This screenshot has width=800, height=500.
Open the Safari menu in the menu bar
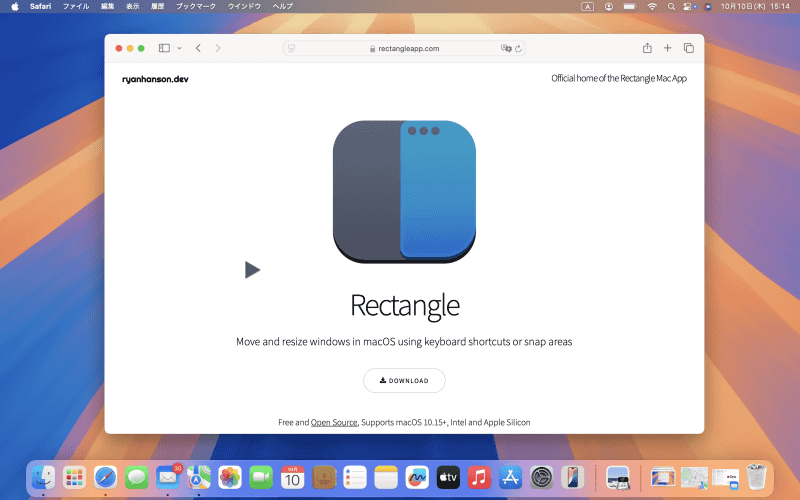(40, 6)
